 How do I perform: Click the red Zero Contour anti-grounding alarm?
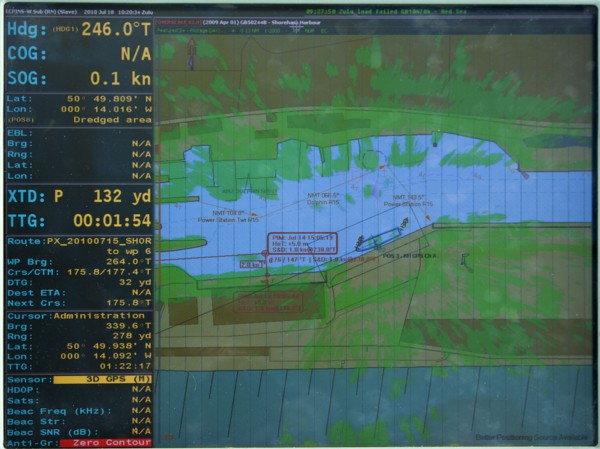(x=106, y=443)
